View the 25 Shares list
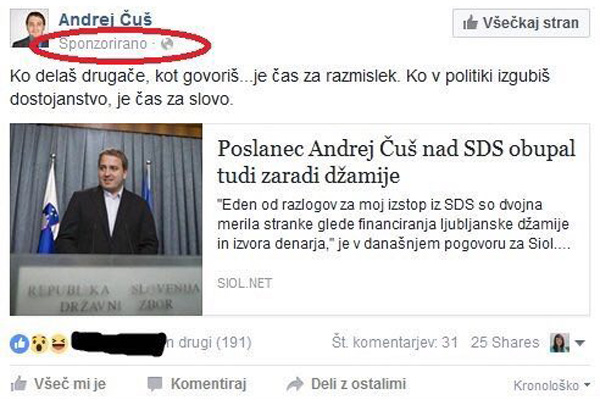The height and width of the screenshot is (400, 600). tap(505, 342)
